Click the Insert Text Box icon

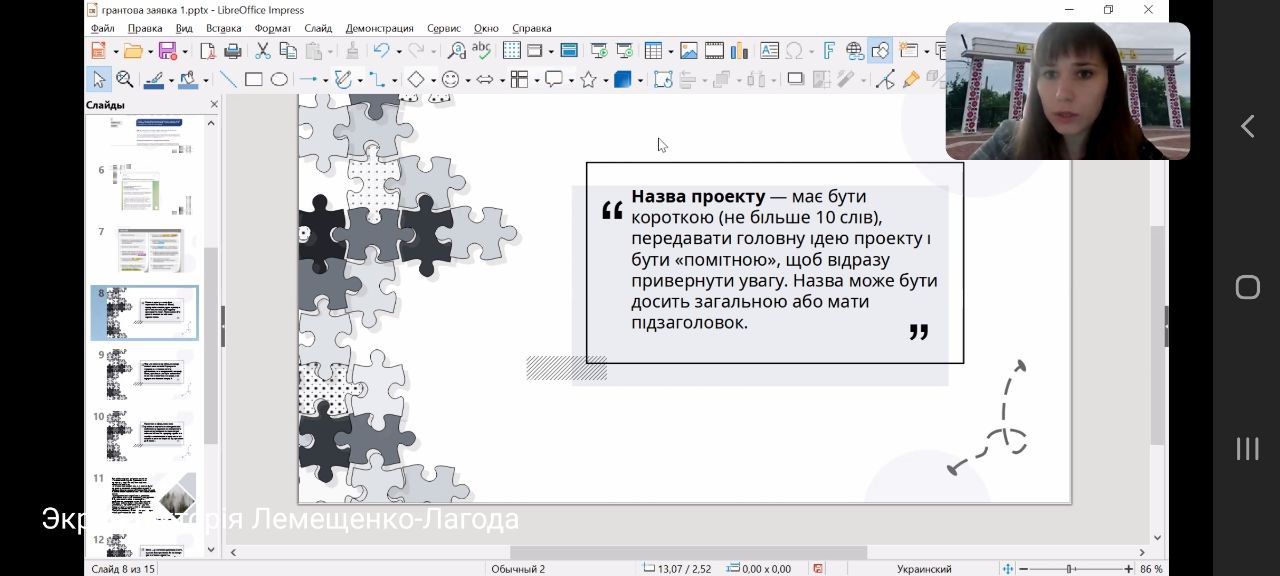click(769, 51)
